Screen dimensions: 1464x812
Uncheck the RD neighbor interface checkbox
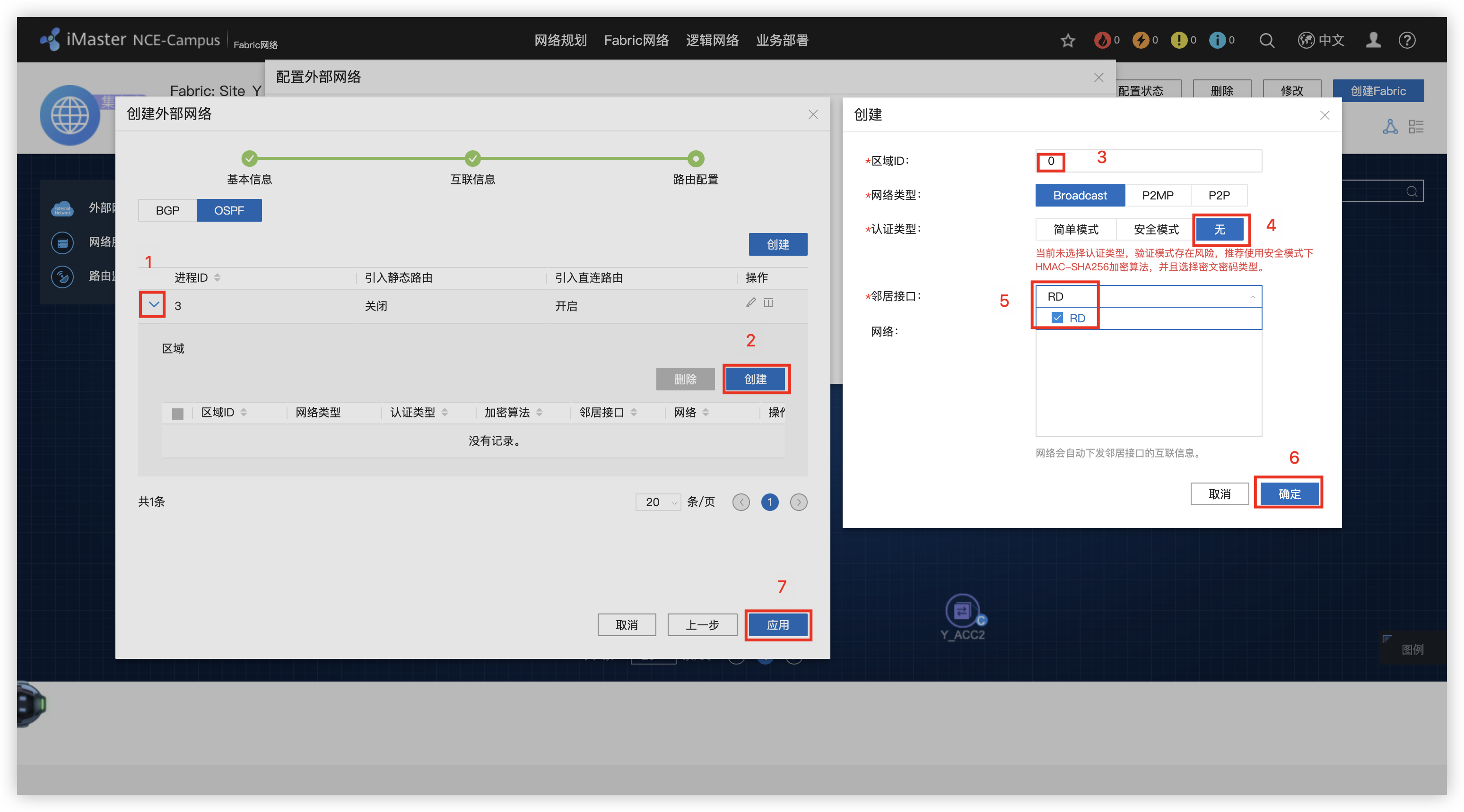pos(1057,318)
